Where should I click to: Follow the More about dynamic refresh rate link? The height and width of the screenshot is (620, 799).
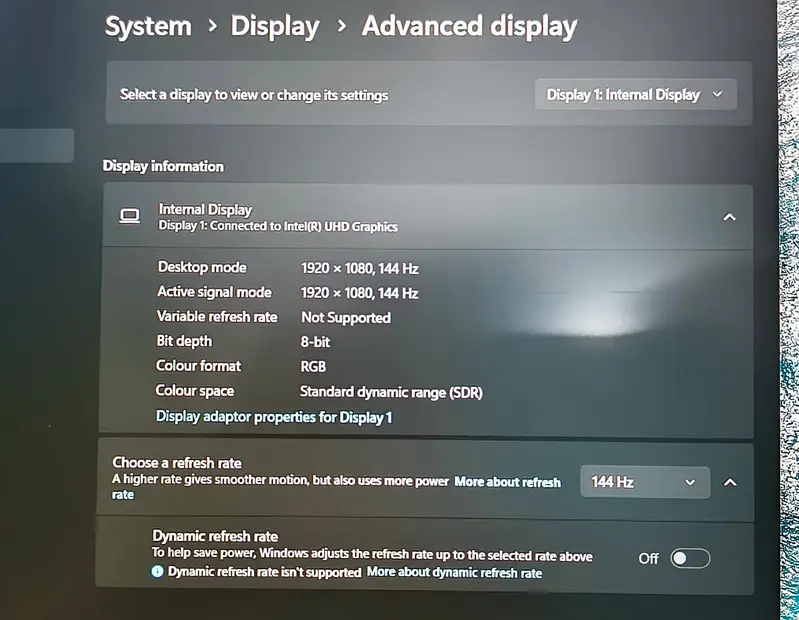(454, 573)
